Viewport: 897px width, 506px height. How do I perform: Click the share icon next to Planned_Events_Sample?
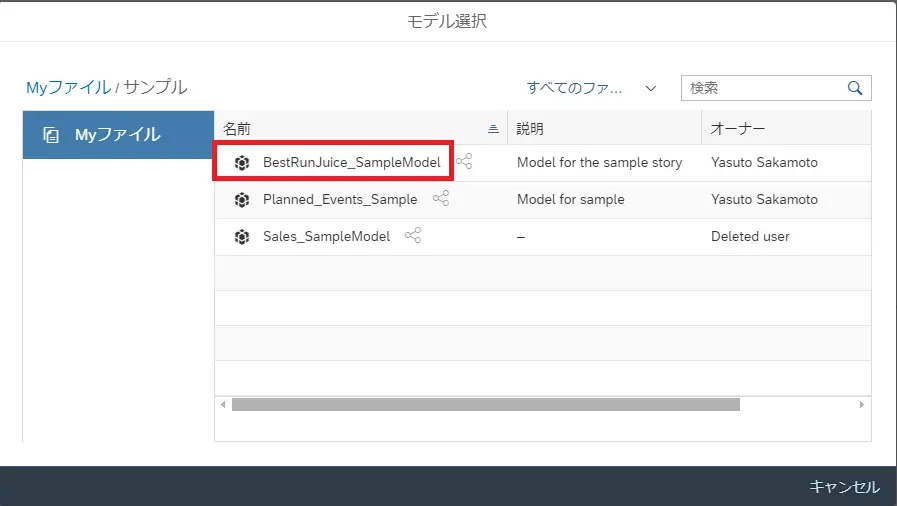(x=441, y=198)
